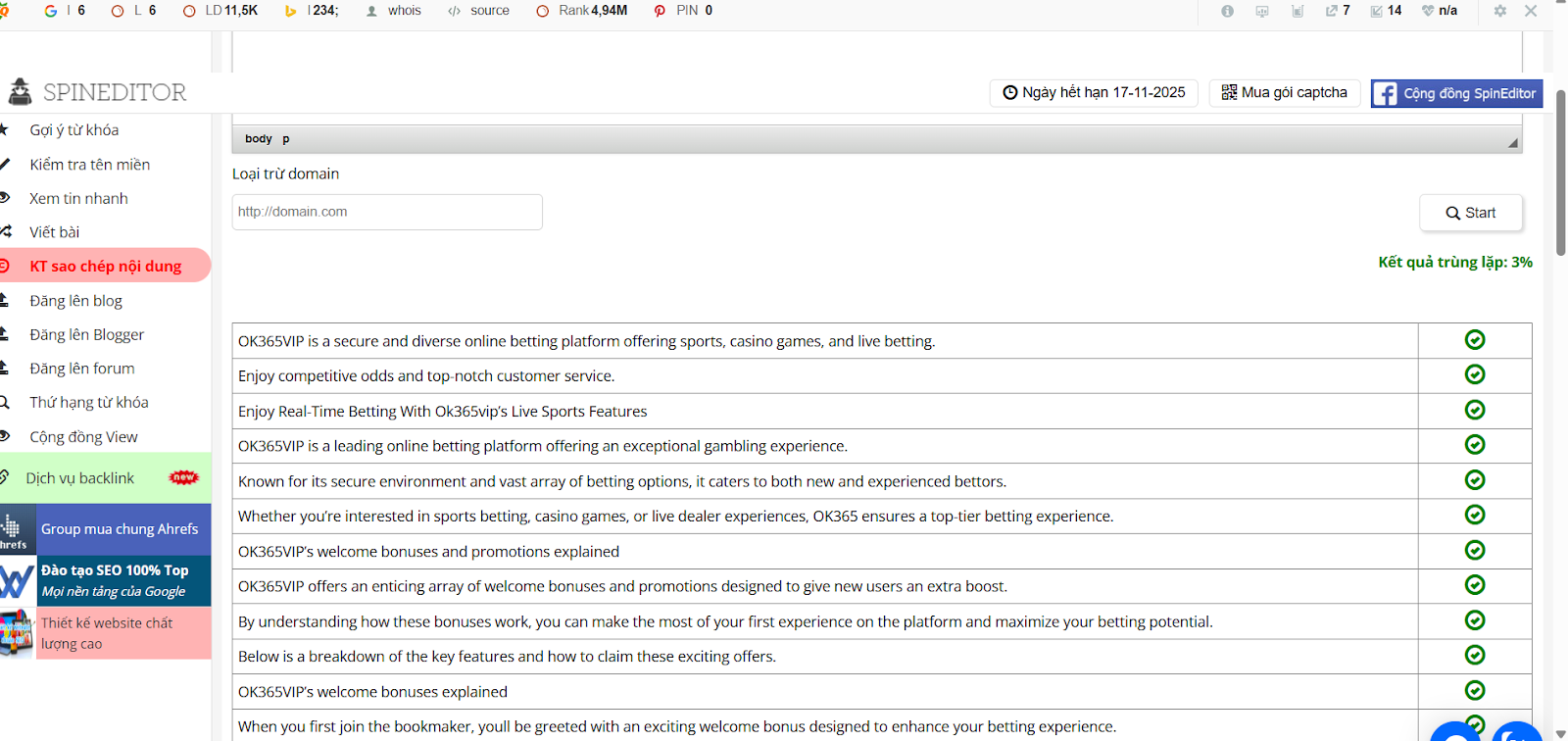1568x741 pixels.
Task: Click Mua gói captcha button
Action: tap(1284, 92)
